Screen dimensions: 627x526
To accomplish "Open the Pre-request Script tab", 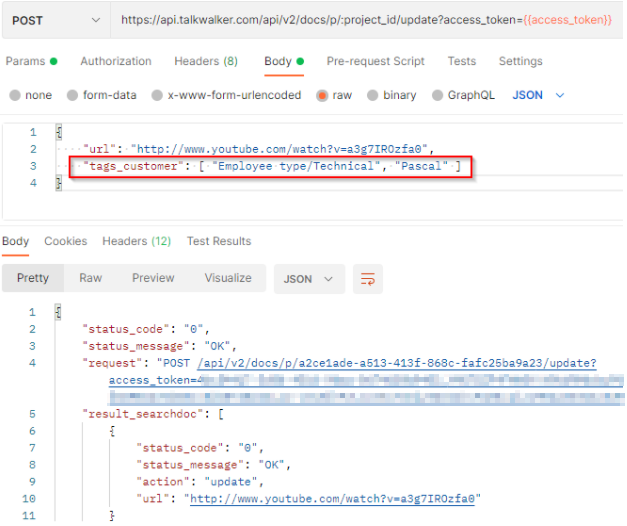I will point(375,61).
